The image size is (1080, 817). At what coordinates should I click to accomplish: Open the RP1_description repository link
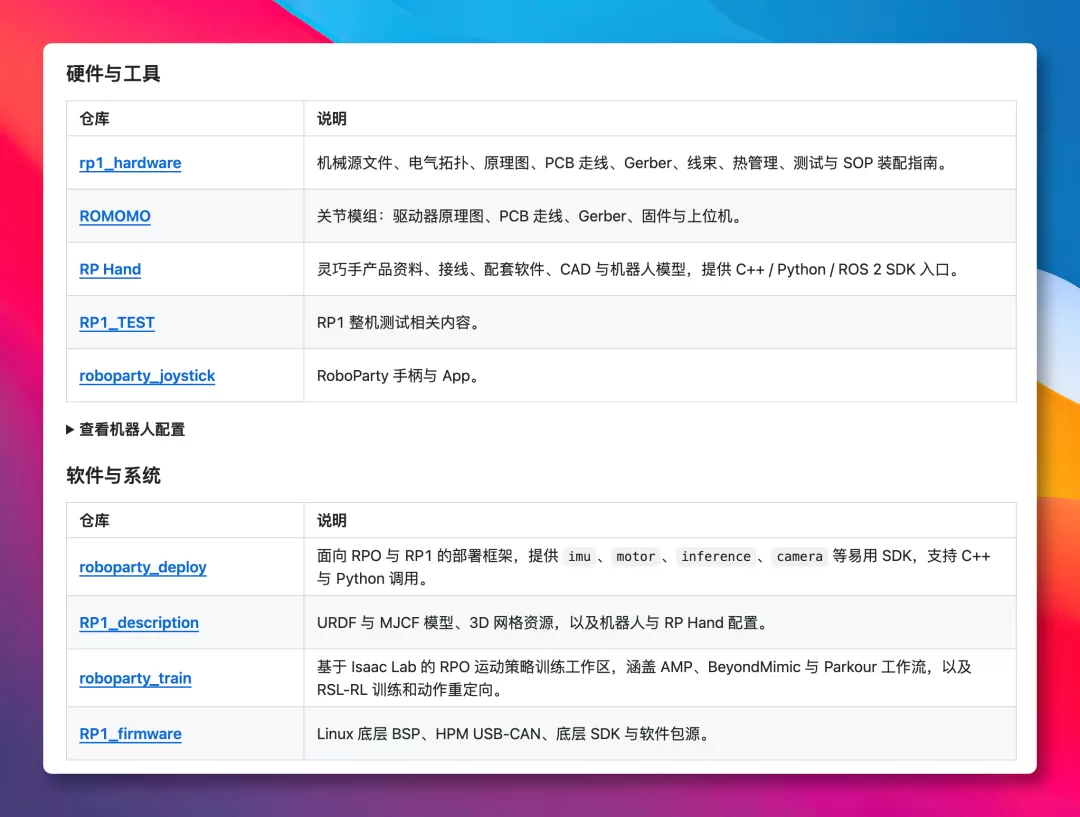pos(139,623)
